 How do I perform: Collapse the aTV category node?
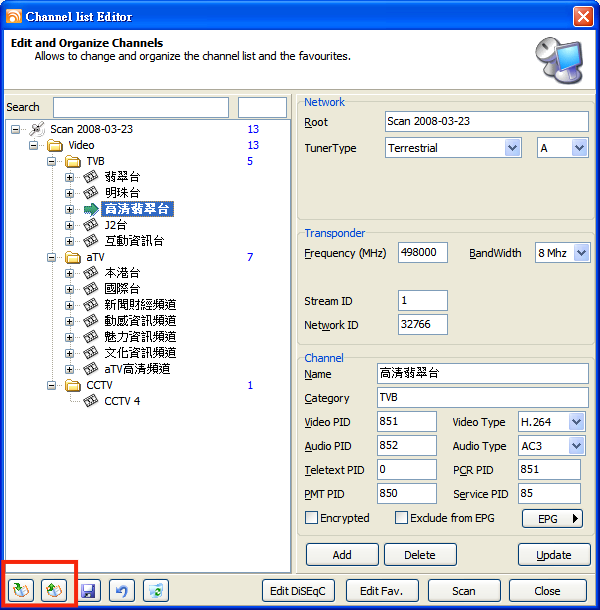point(51,258)
